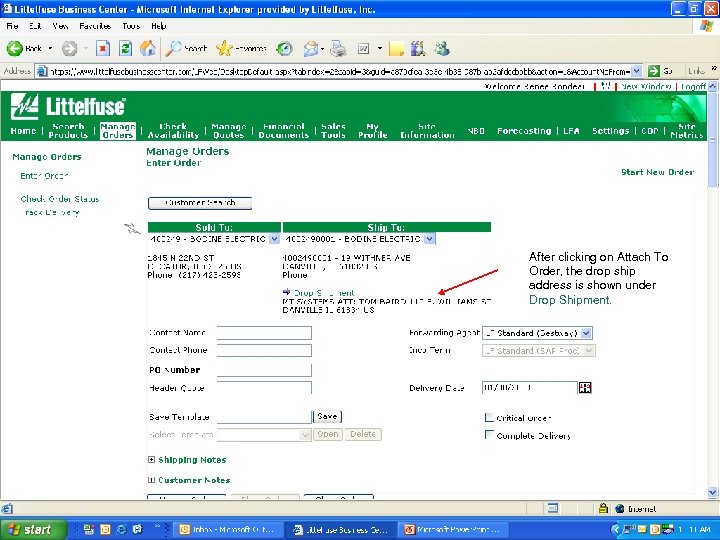Click the yellow folder toolbar icon
Screen dimensions: 720x540
pos(396,48)
